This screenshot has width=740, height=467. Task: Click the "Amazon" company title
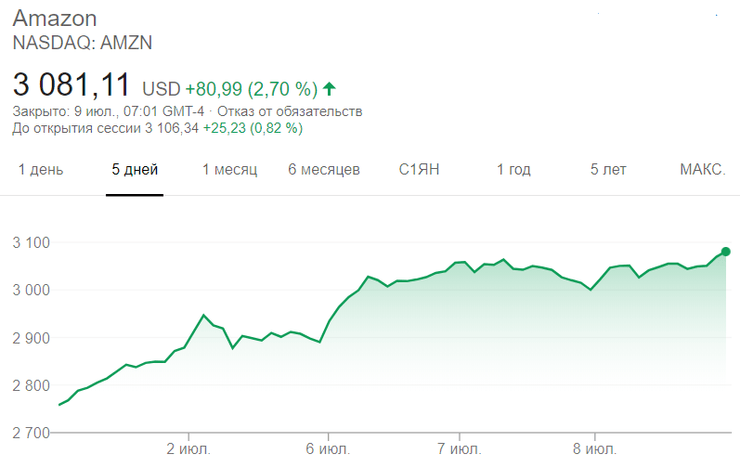54,19
